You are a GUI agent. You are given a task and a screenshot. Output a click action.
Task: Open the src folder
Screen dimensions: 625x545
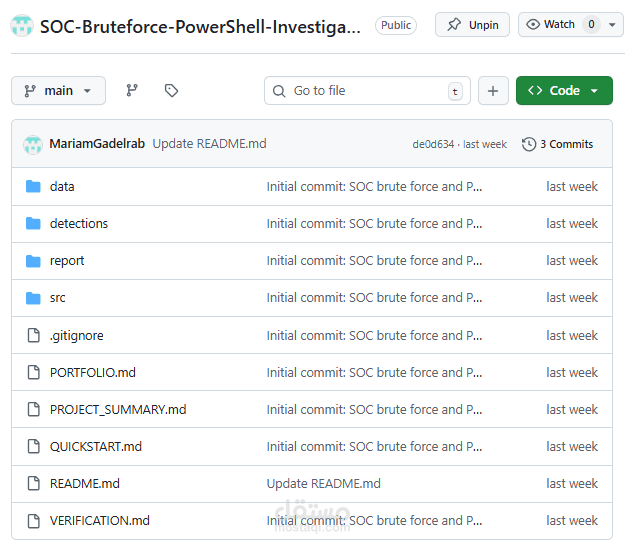pyautogui.click(x=57, y=298)
